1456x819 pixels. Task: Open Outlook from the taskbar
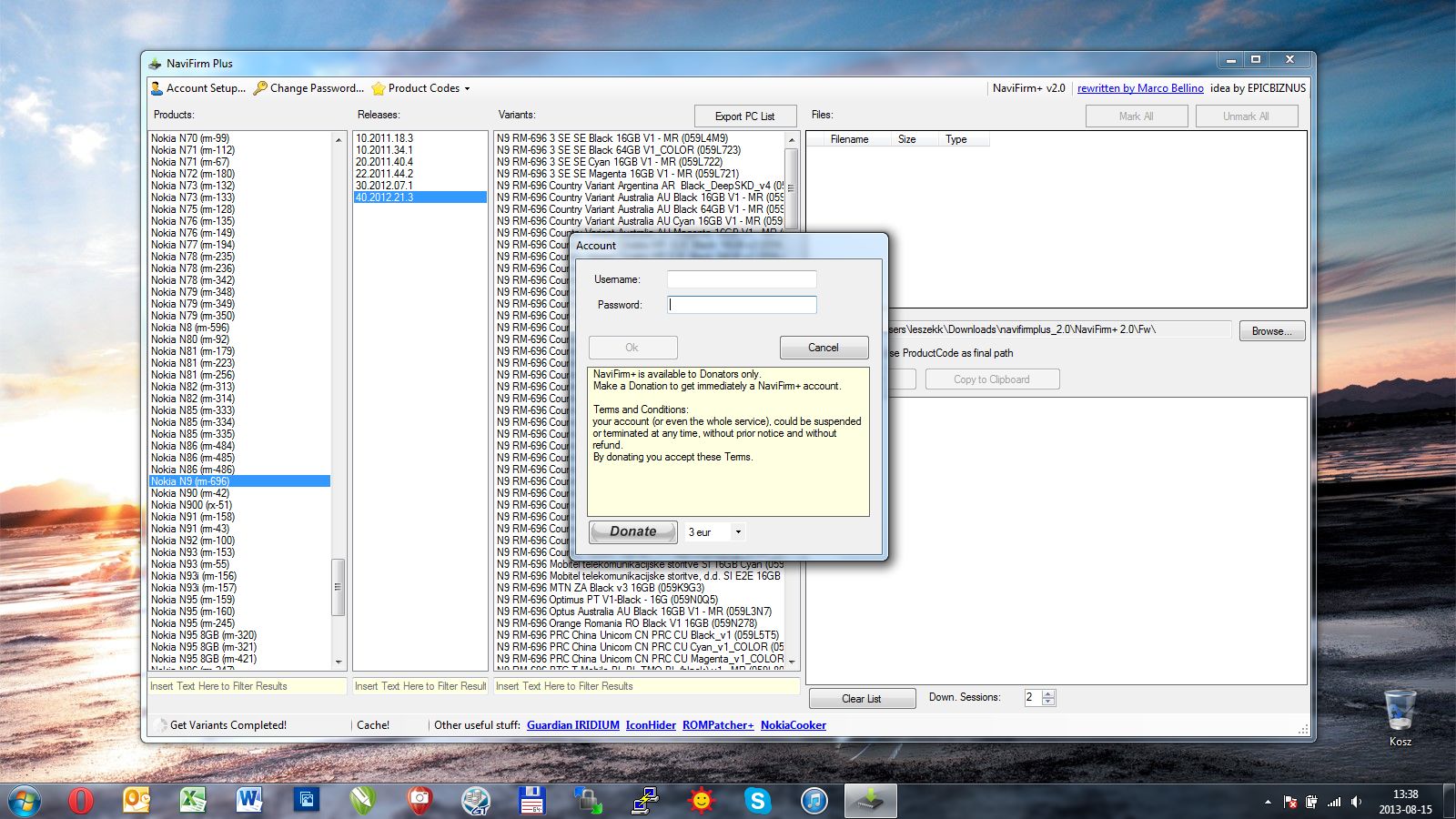[x=137, y=801]
